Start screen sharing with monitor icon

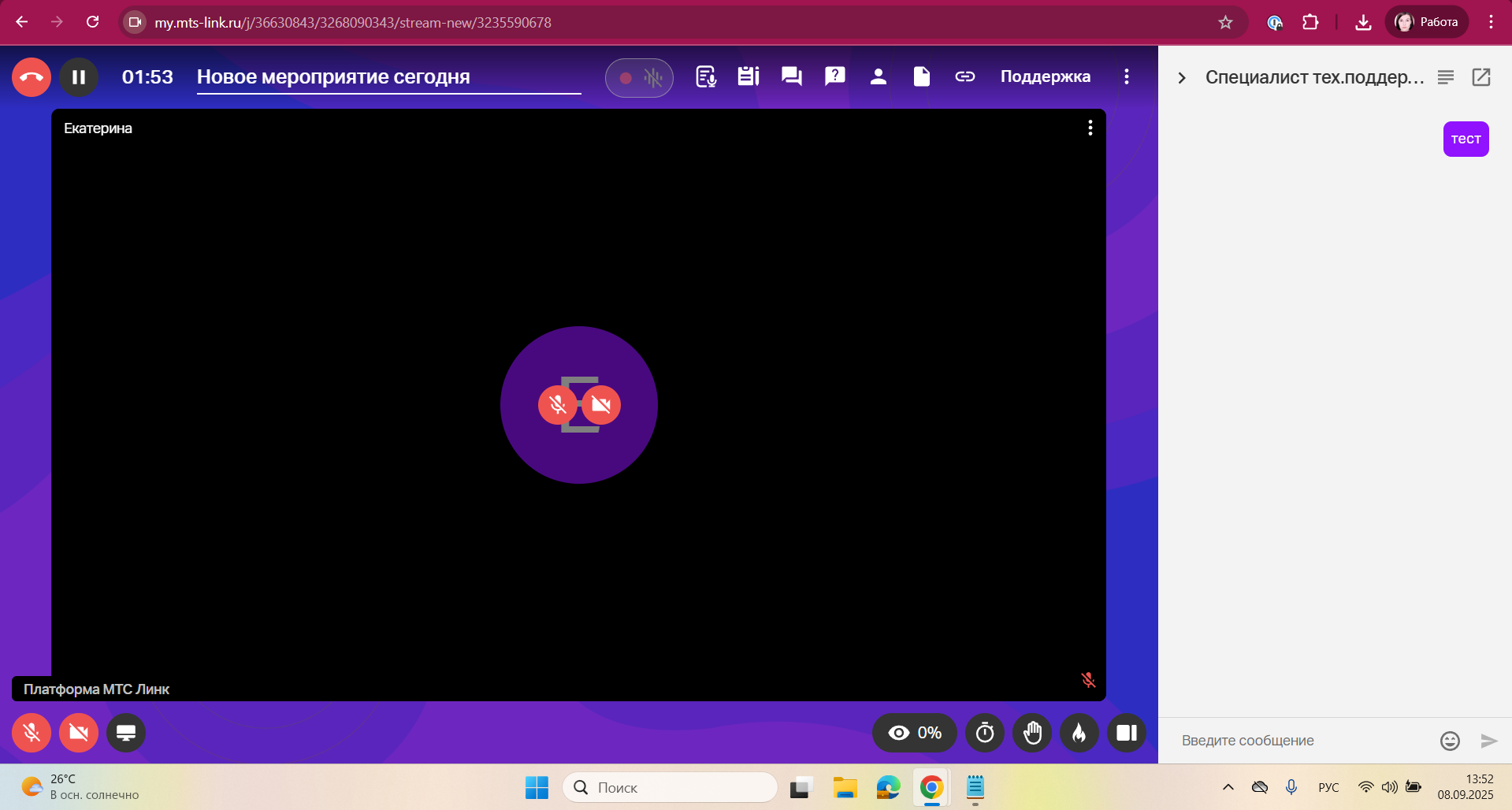coord(126,733)
